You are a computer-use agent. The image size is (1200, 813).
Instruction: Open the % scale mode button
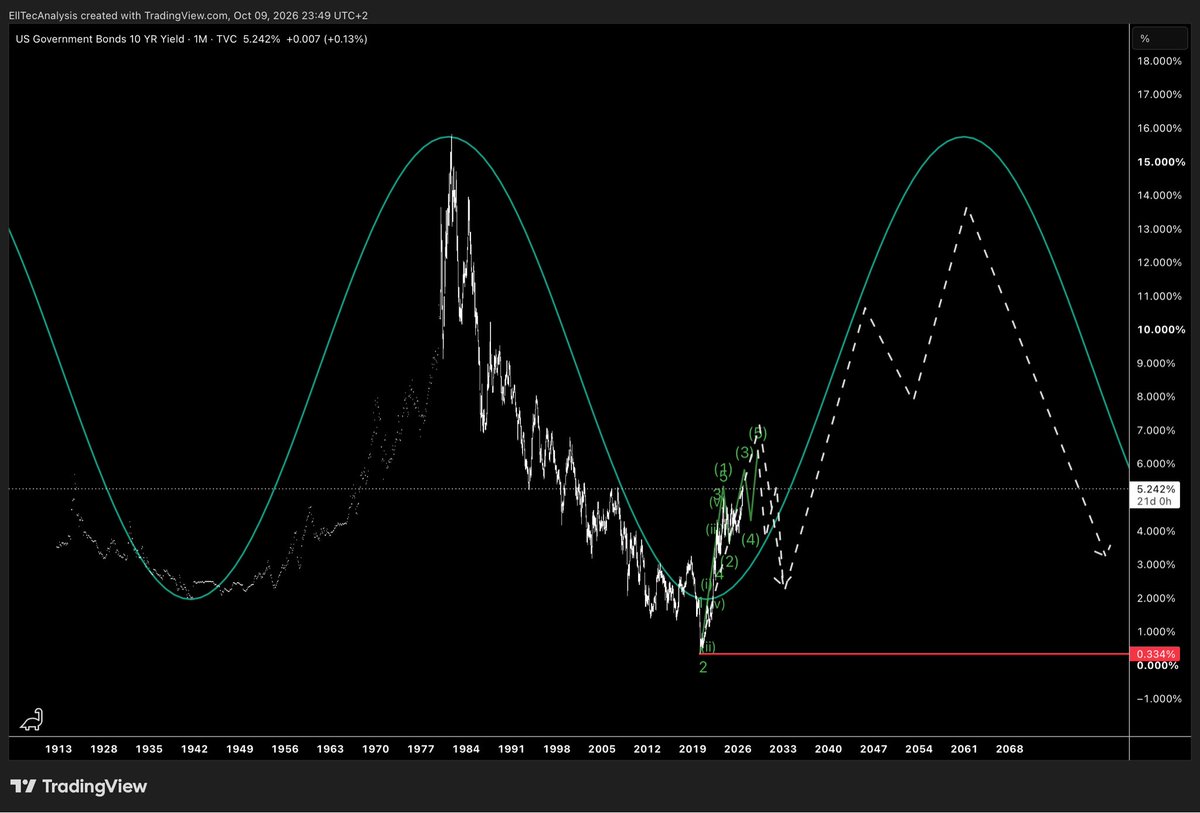coord(1144,38)
